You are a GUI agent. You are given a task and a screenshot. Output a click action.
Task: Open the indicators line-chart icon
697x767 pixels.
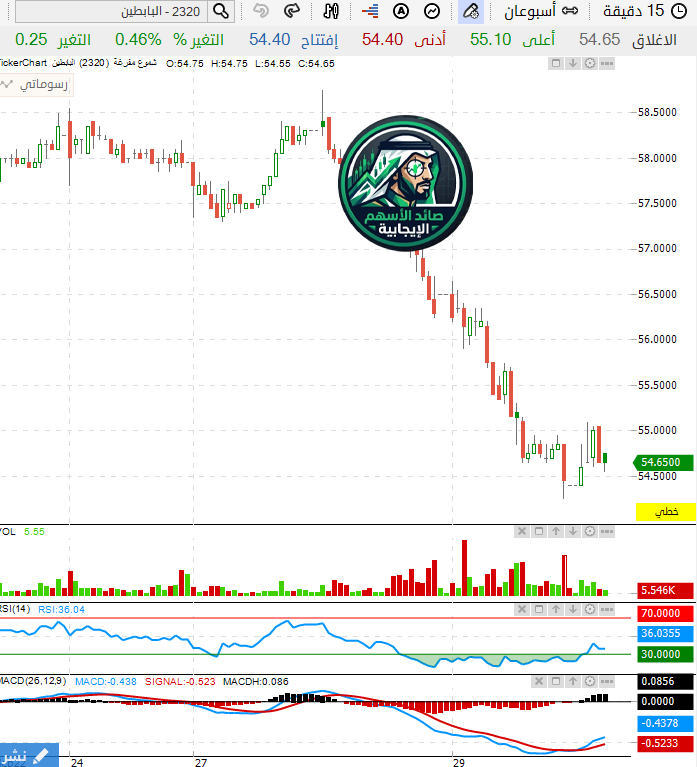[432, 11]
